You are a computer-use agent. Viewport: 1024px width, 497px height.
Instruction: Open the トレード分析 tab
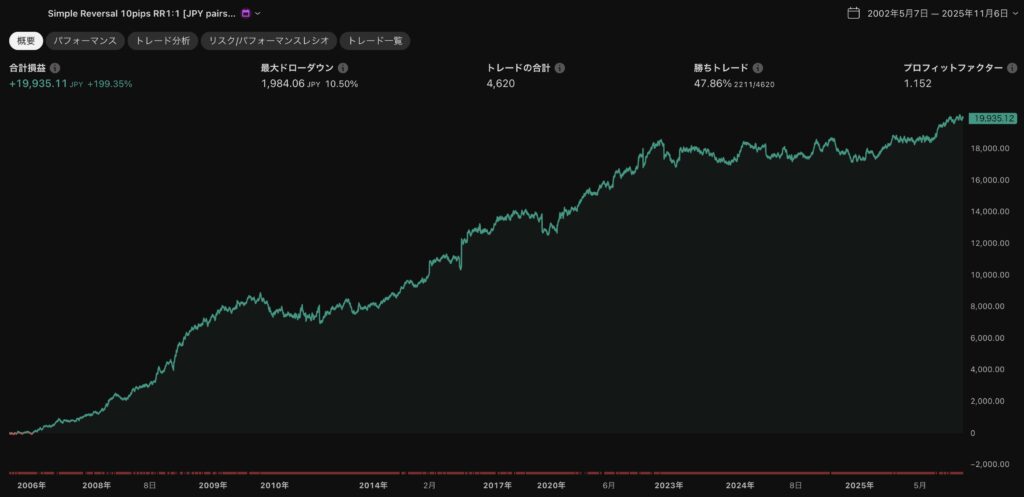[161, 41]
